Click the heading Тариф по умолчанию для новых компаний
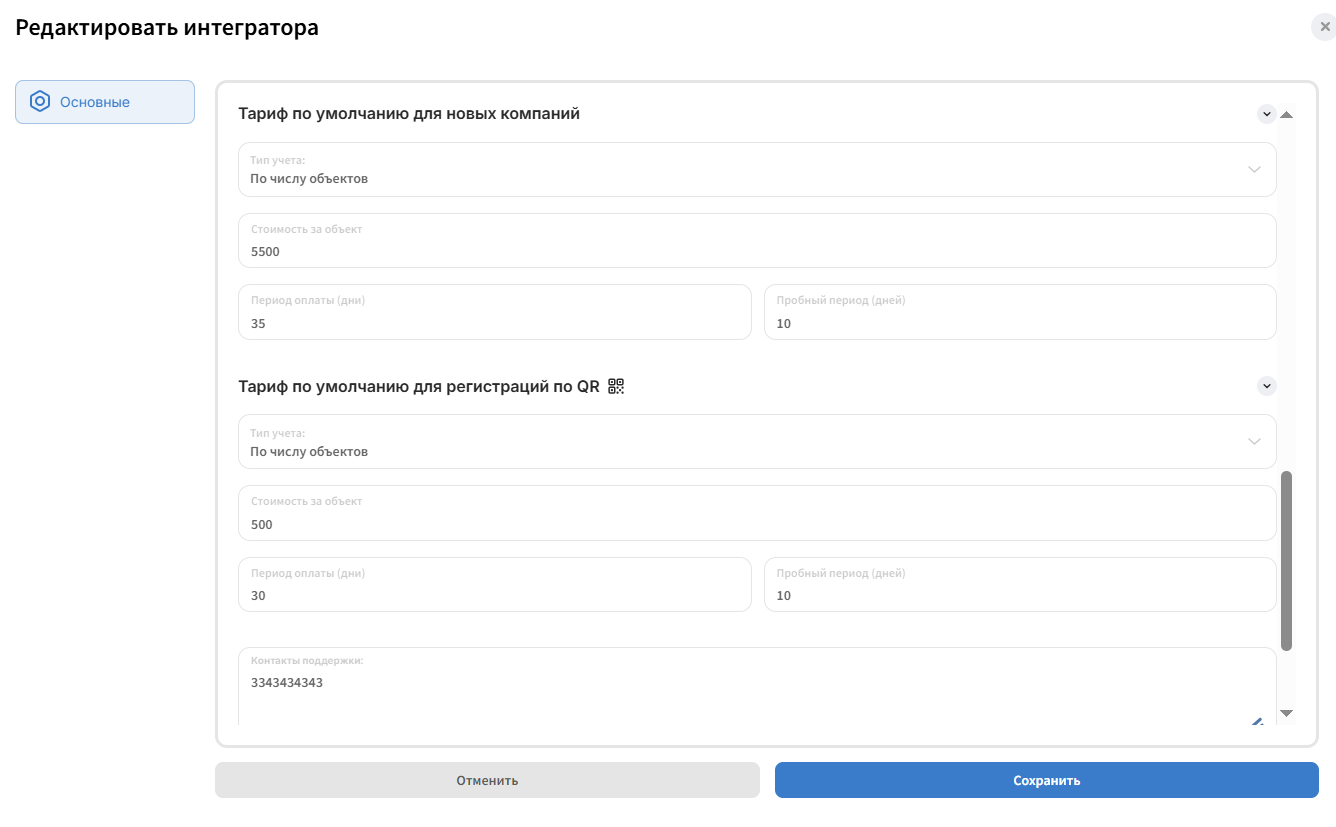Screen dimensions: 1336x827 409,114
